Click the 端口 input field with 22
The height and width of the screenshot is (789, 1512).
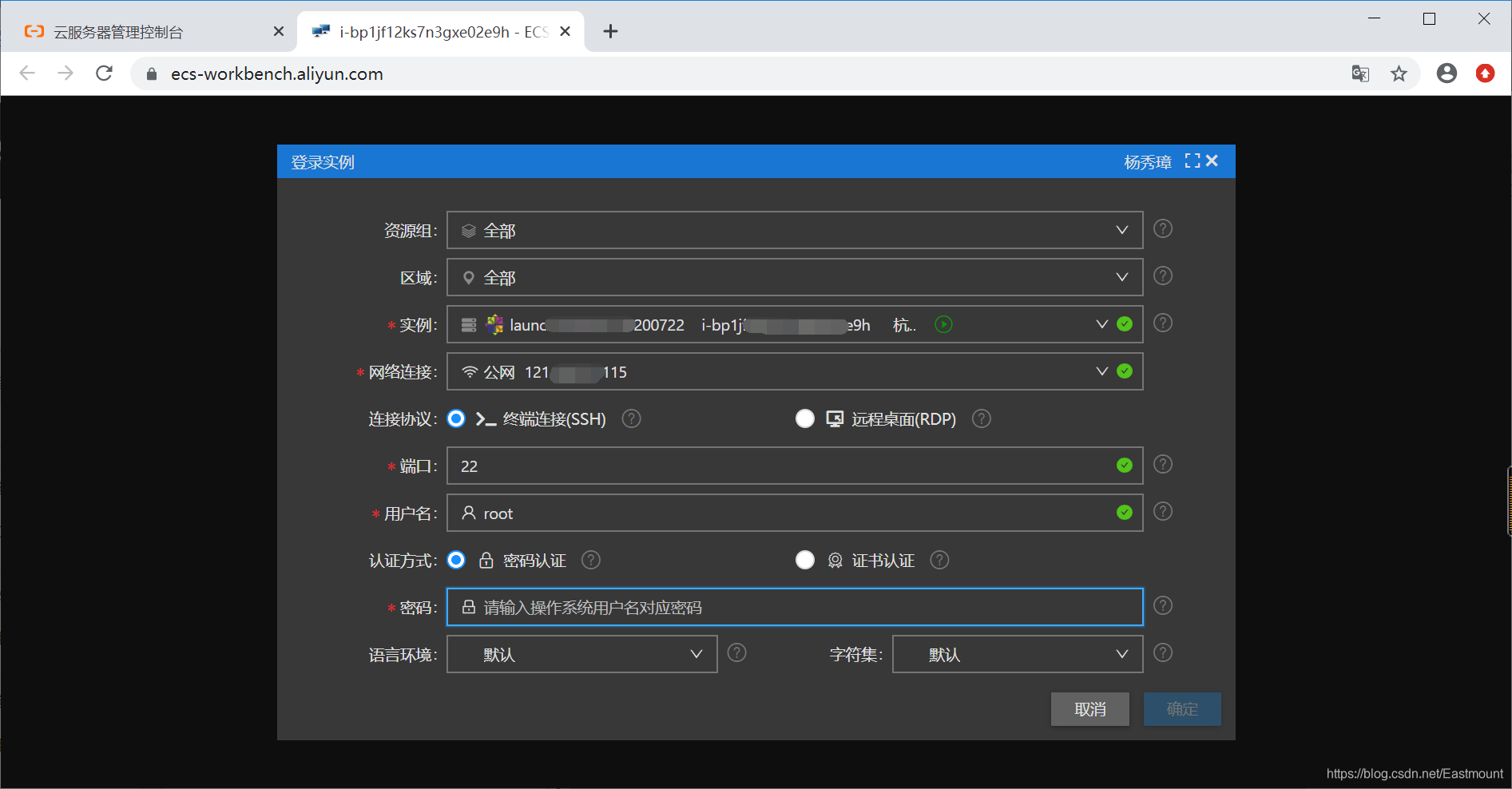pyautogui.click(x=795, y=466)
